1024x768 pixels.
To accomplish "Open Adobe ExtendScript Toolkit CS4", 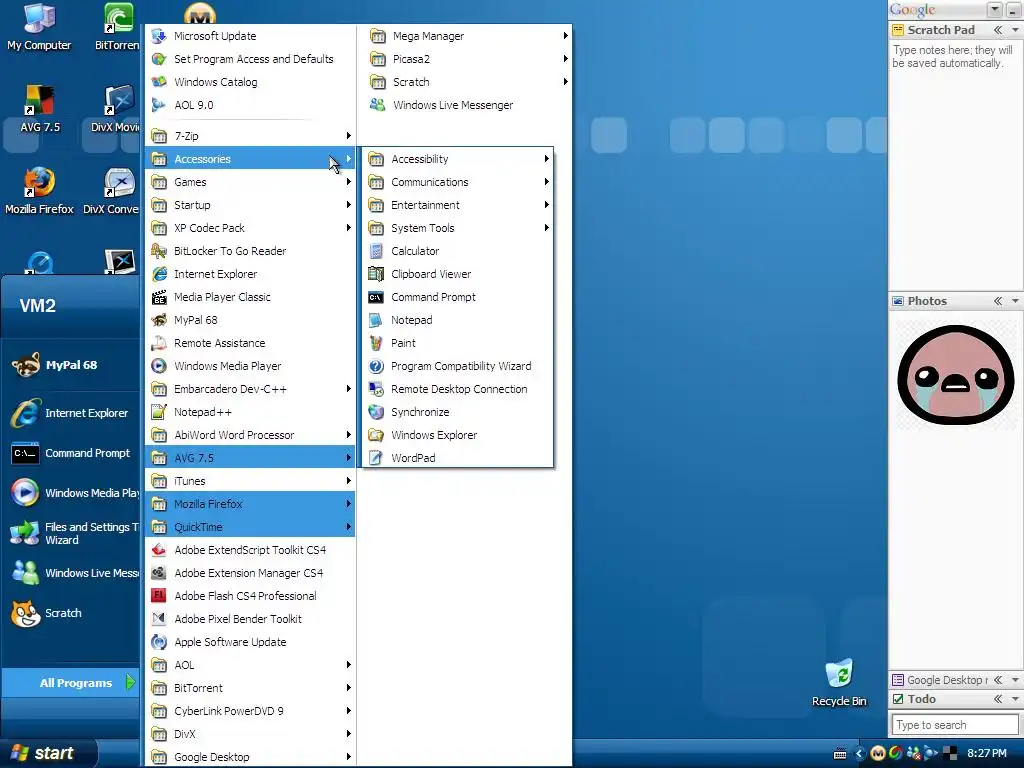I will click(x=251, y=550).
